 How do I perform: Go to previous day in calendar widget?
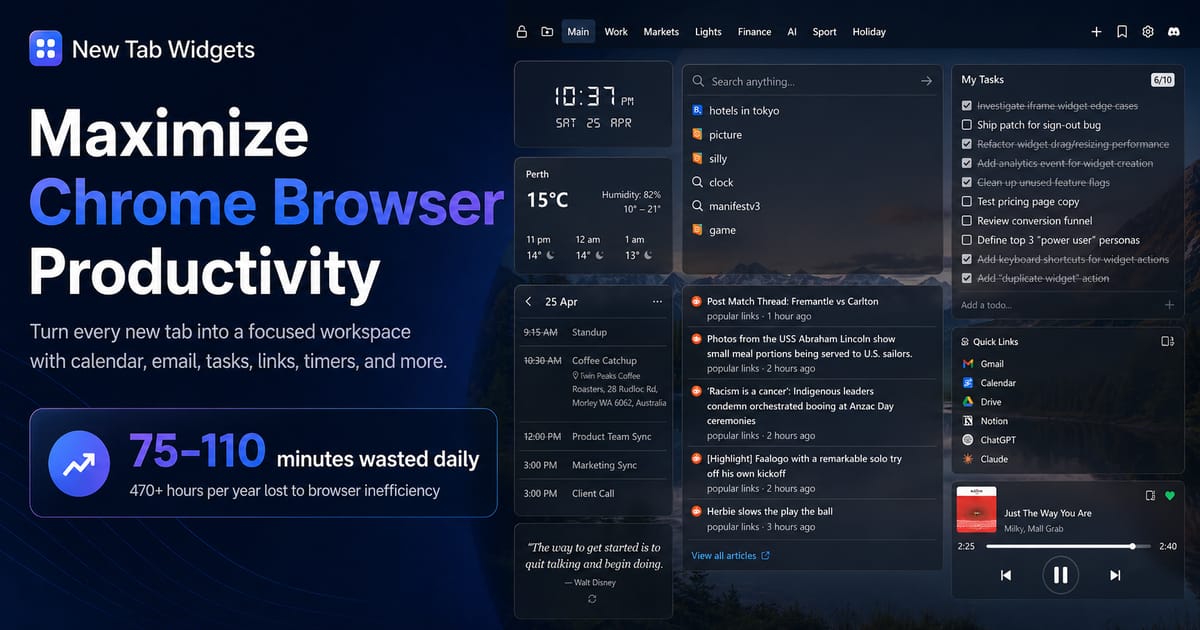tap(529, 302)
